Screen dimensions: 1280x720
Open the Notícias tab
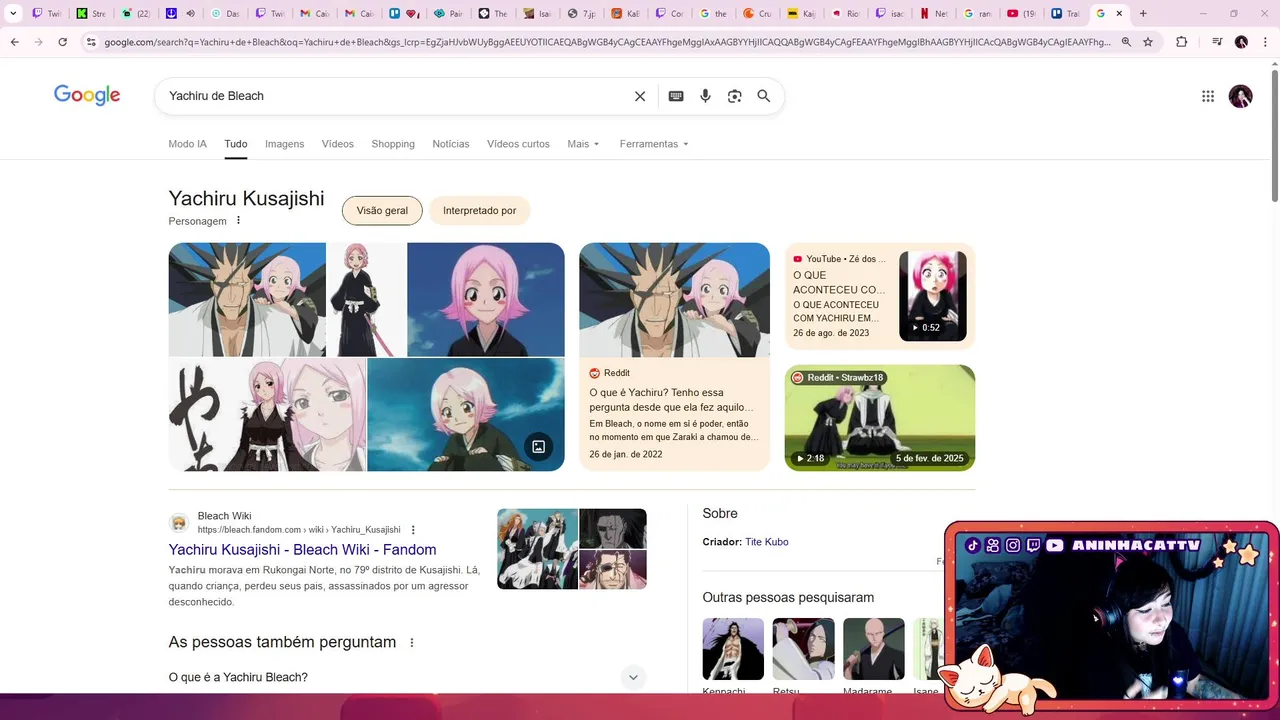(x=451, y=144)
